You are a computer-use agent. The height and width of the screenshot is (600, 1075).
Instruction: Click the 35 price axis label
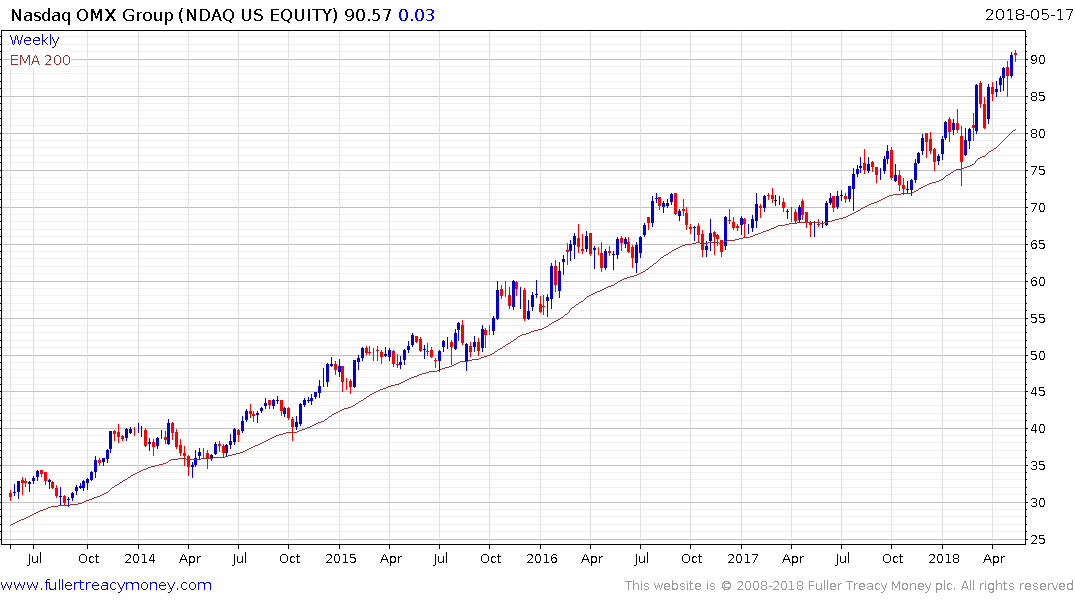(x=1038, y=466)
